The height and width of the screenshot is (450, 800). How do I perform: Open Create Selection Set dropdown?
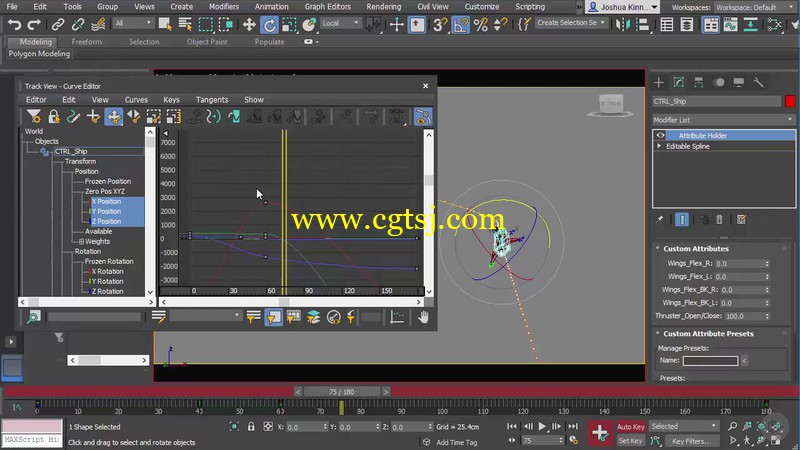point(571,23)
